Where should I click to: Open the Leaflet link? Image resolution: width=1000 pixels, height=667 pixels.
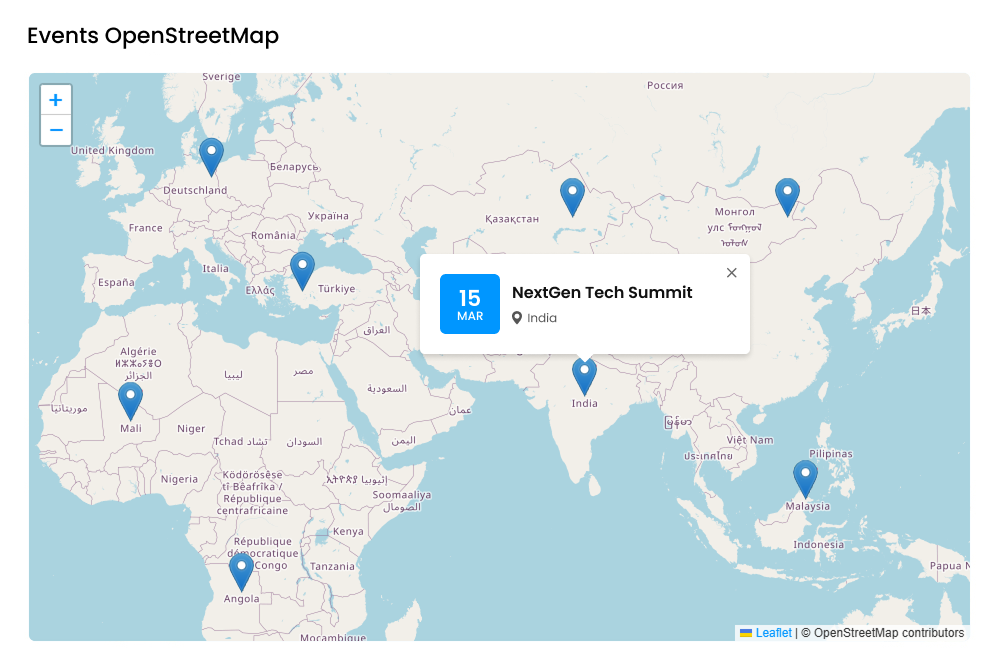[x=771, y=632]
